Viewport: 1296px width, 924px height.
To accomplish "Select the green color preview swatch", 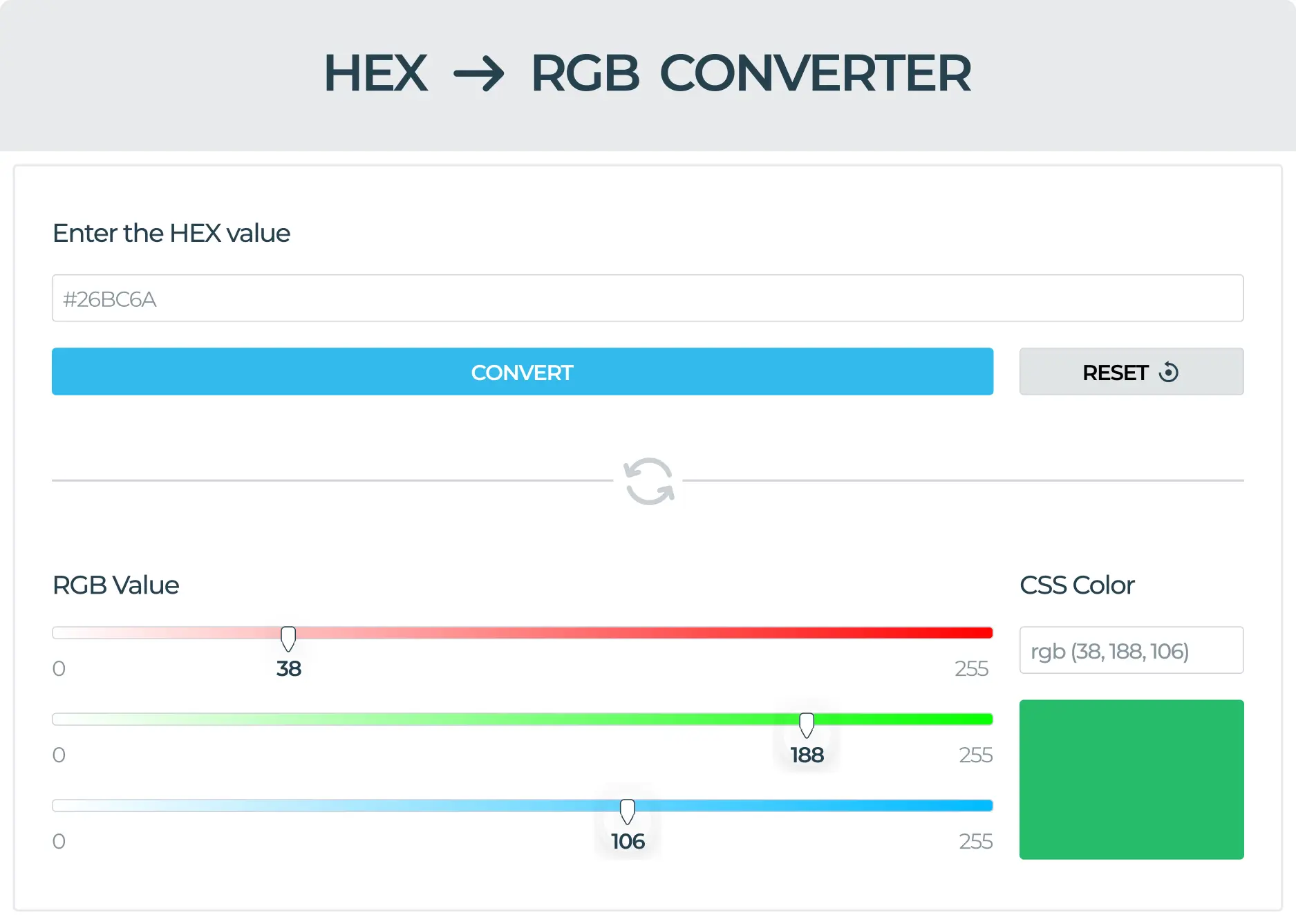I will (x=1131, y=780).
